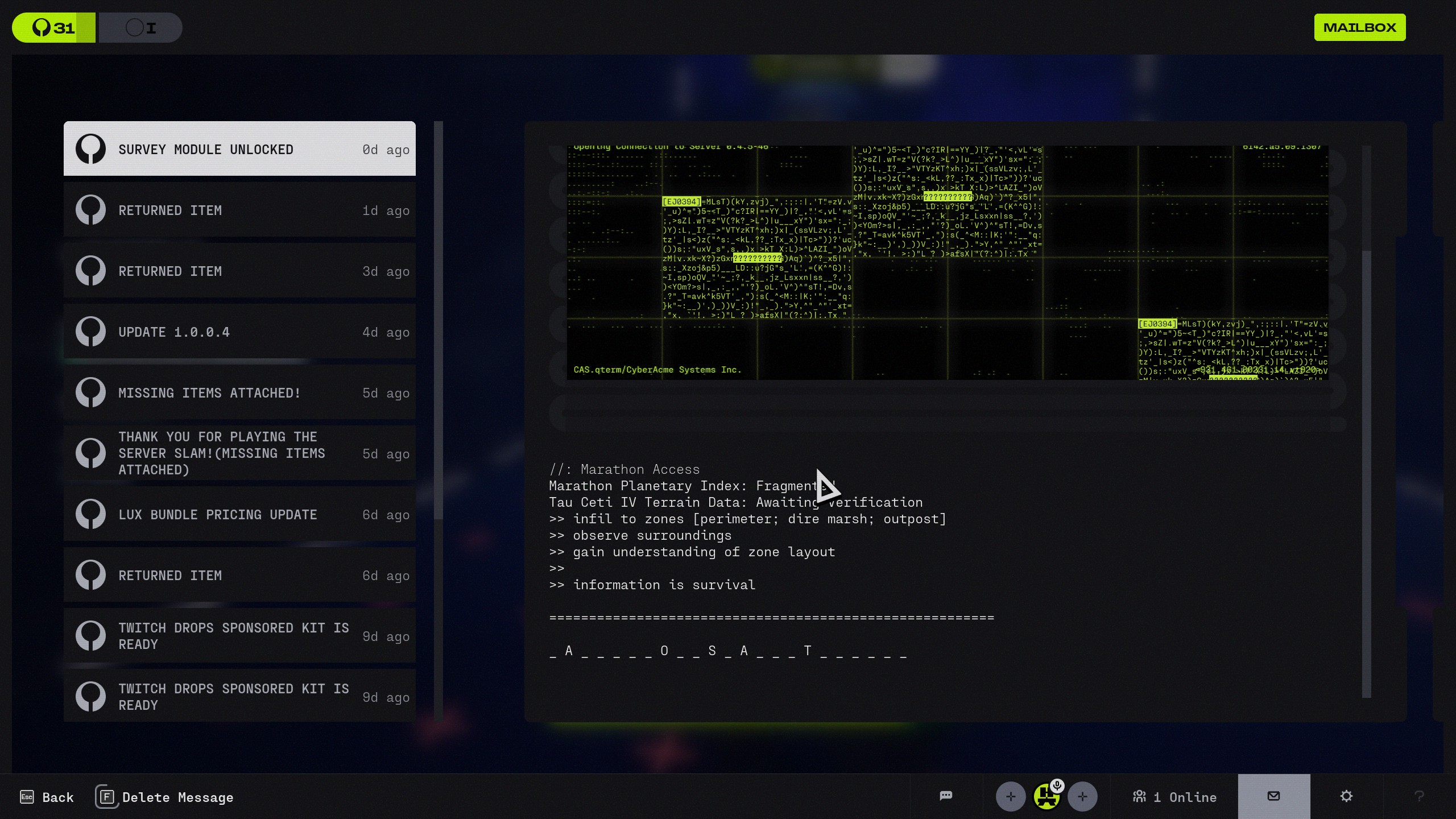Open the mail envelope icon
Screen dimensions: 1456x819
tap(1274, 796)
